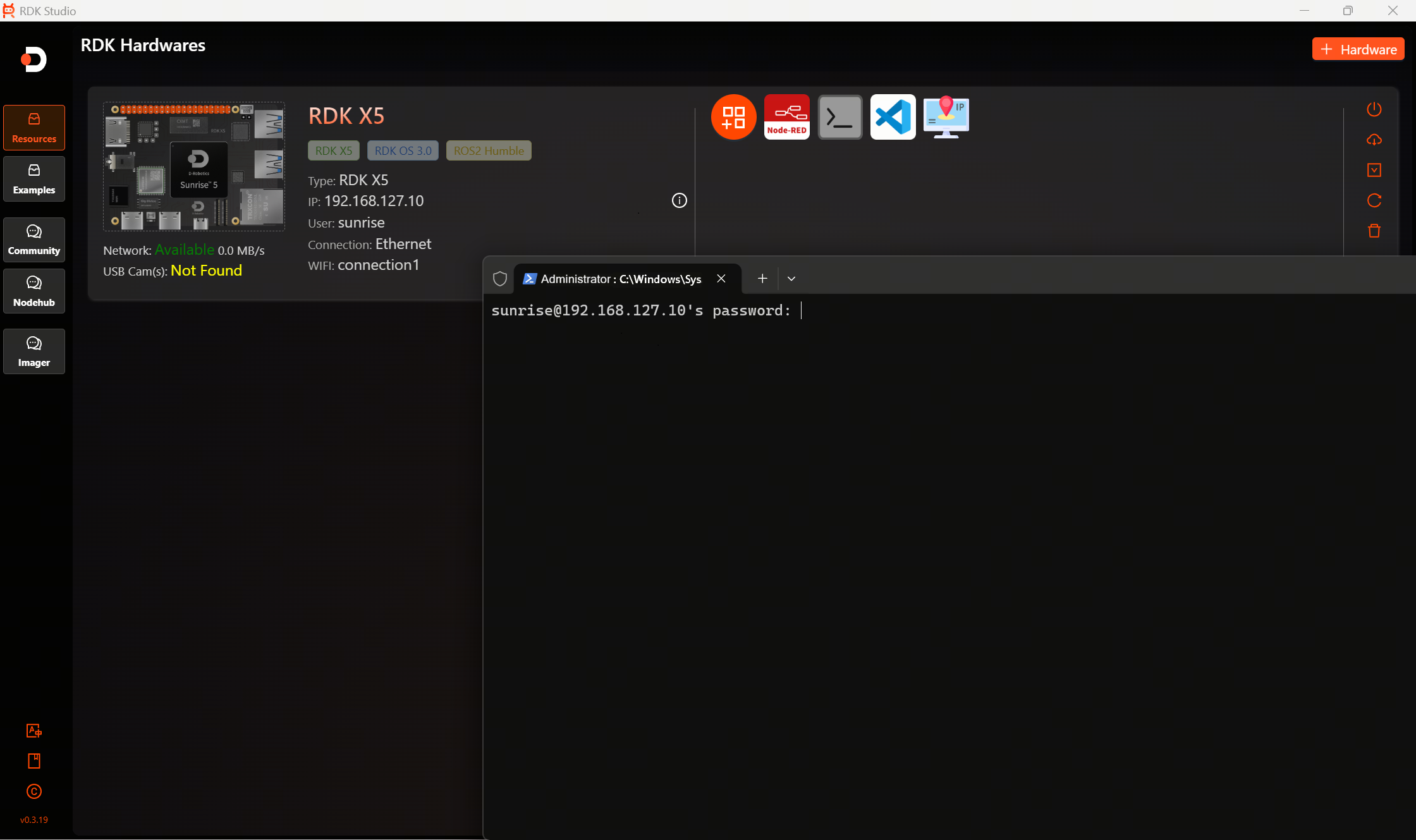Launch VS Code for the device
This screenshot has width=1416, height=840.
(x=893, y=117)
